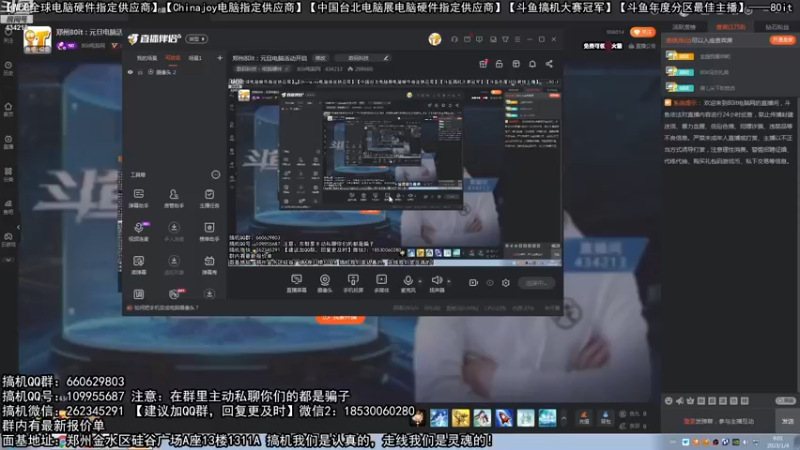Open the stream settings gear icon
Image resolution: width=800 pixels, height=450 pixels.
pos(506,283)
